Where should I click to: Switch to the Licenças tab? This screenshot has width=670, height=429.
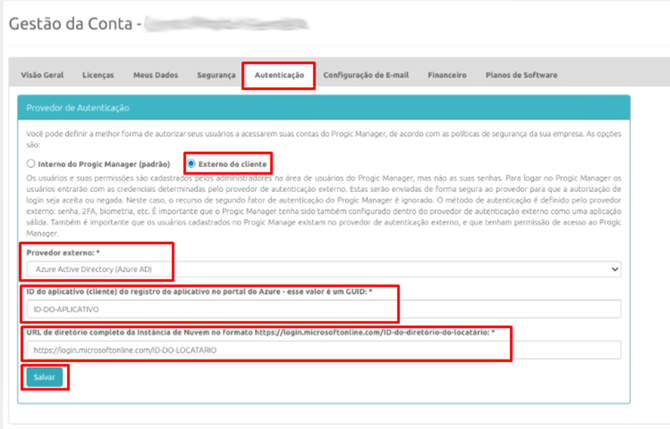click(x=98, y=75)
